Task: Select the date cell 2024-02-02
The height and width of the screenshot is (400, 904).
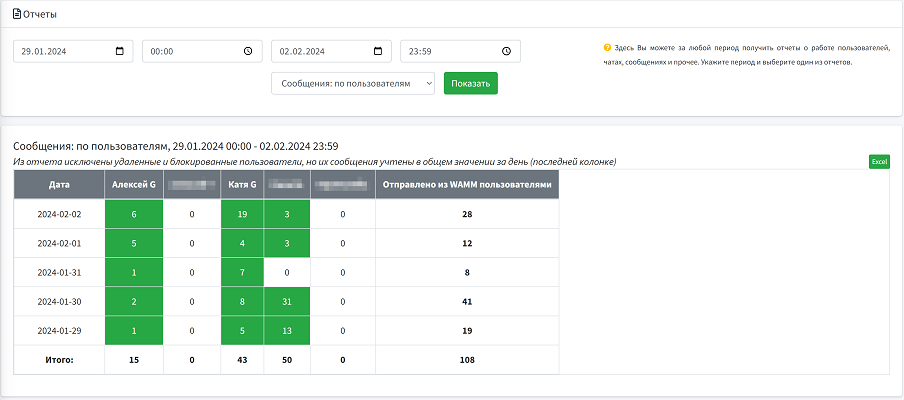Action: tap(59, 214)
